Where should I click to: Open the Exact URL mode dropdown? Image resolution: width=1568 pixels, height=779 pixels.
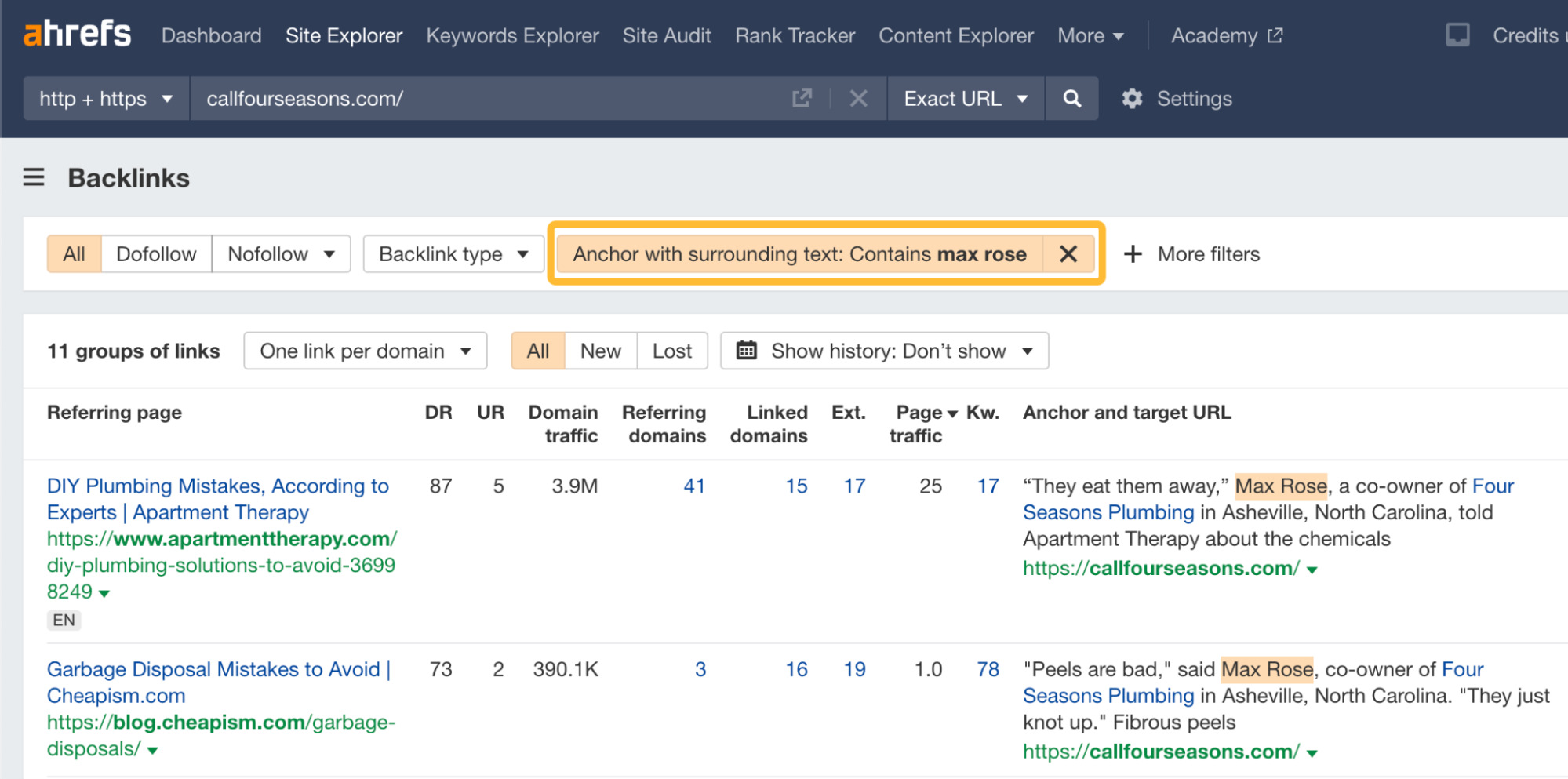tap(966, 98)
